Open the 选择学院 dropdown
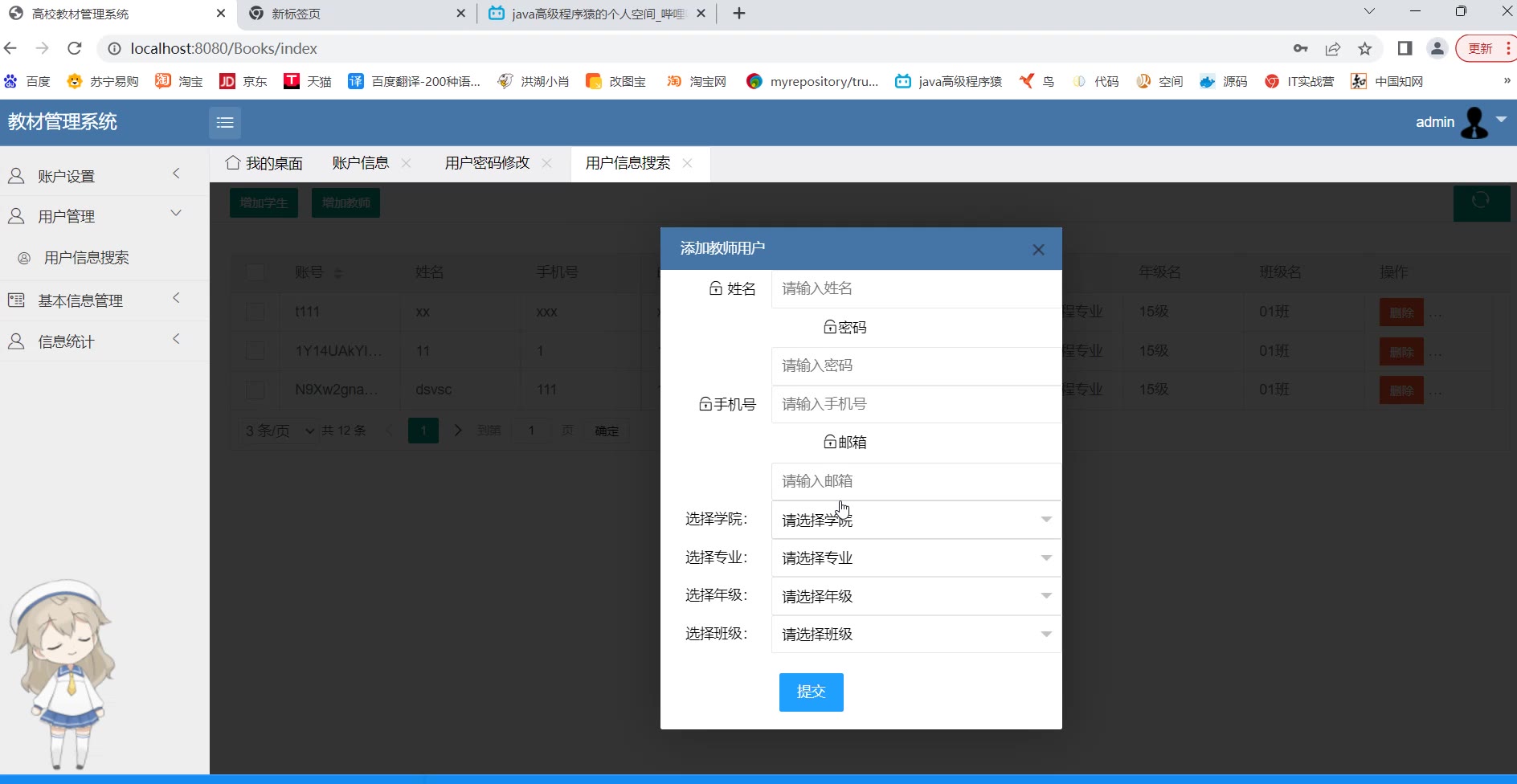This screenshot has width=1517, height=784. click(916, 520)
